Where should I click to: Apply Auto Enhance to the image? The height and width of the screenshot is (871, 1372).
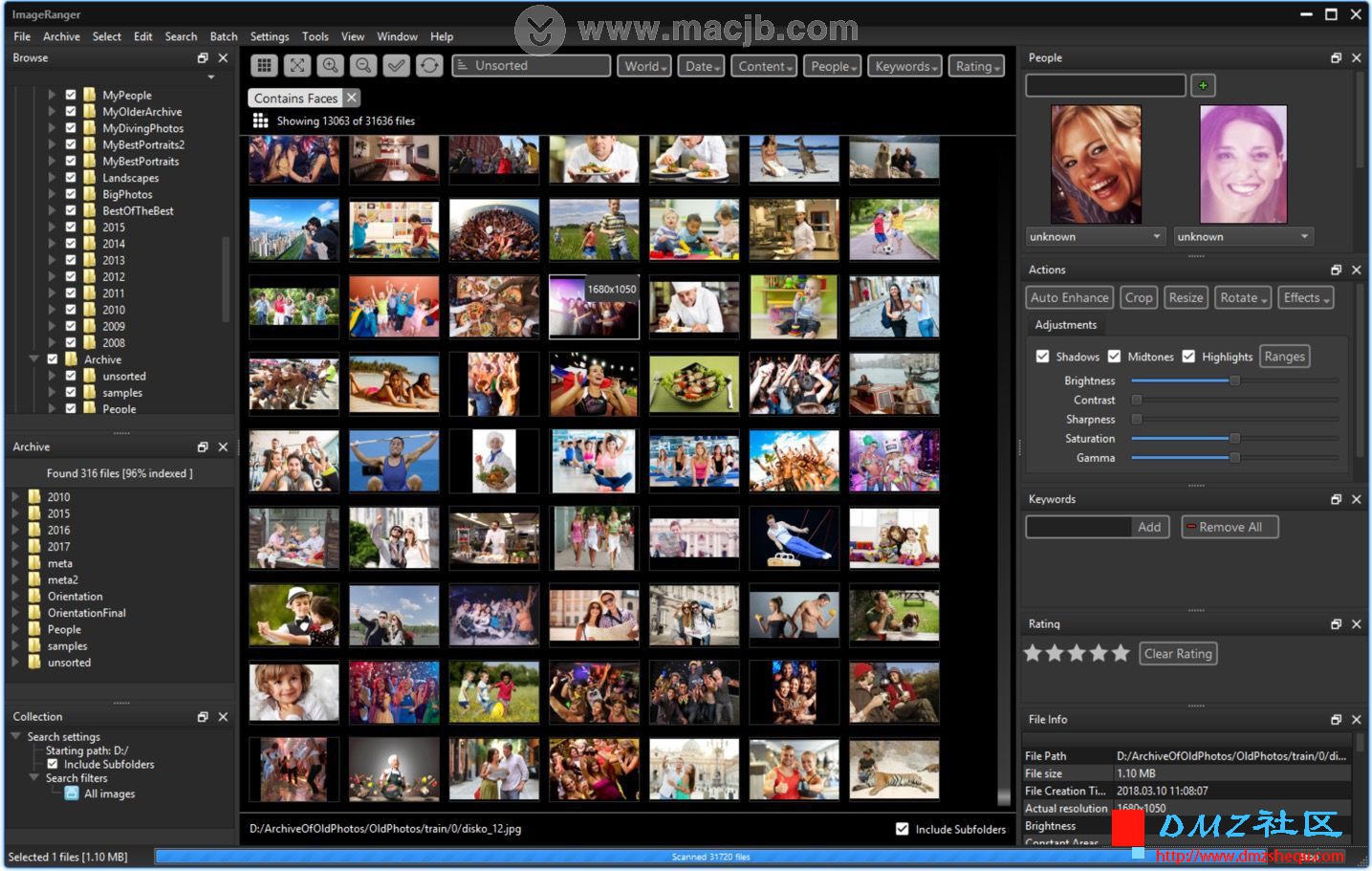[x=1070, y=297]
